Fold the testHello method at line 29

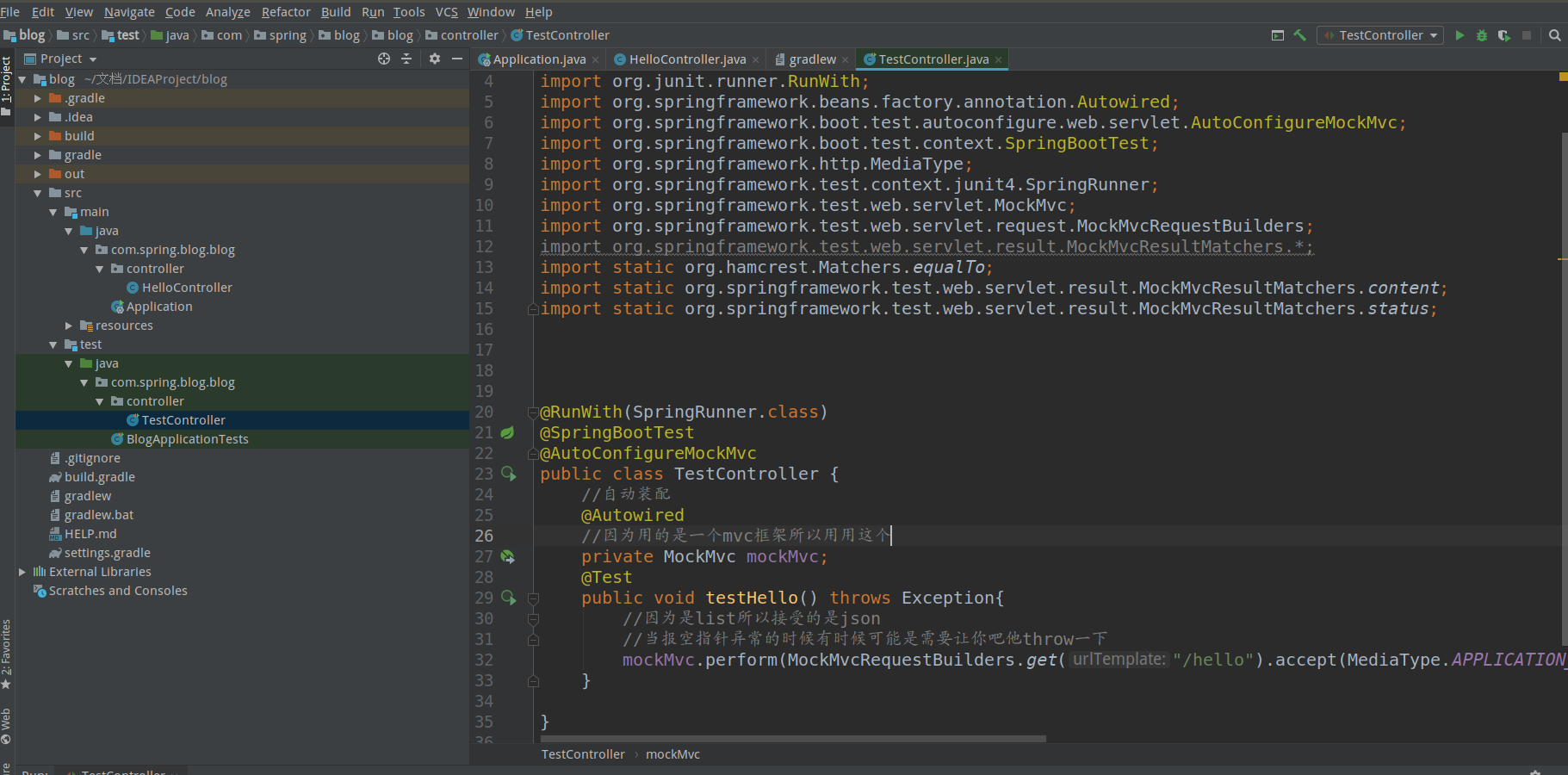[533, 598]
